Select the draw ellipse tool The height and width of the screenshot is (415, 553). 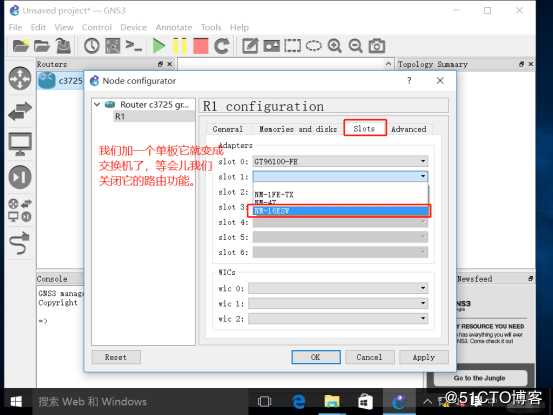[x=314, y=46]
